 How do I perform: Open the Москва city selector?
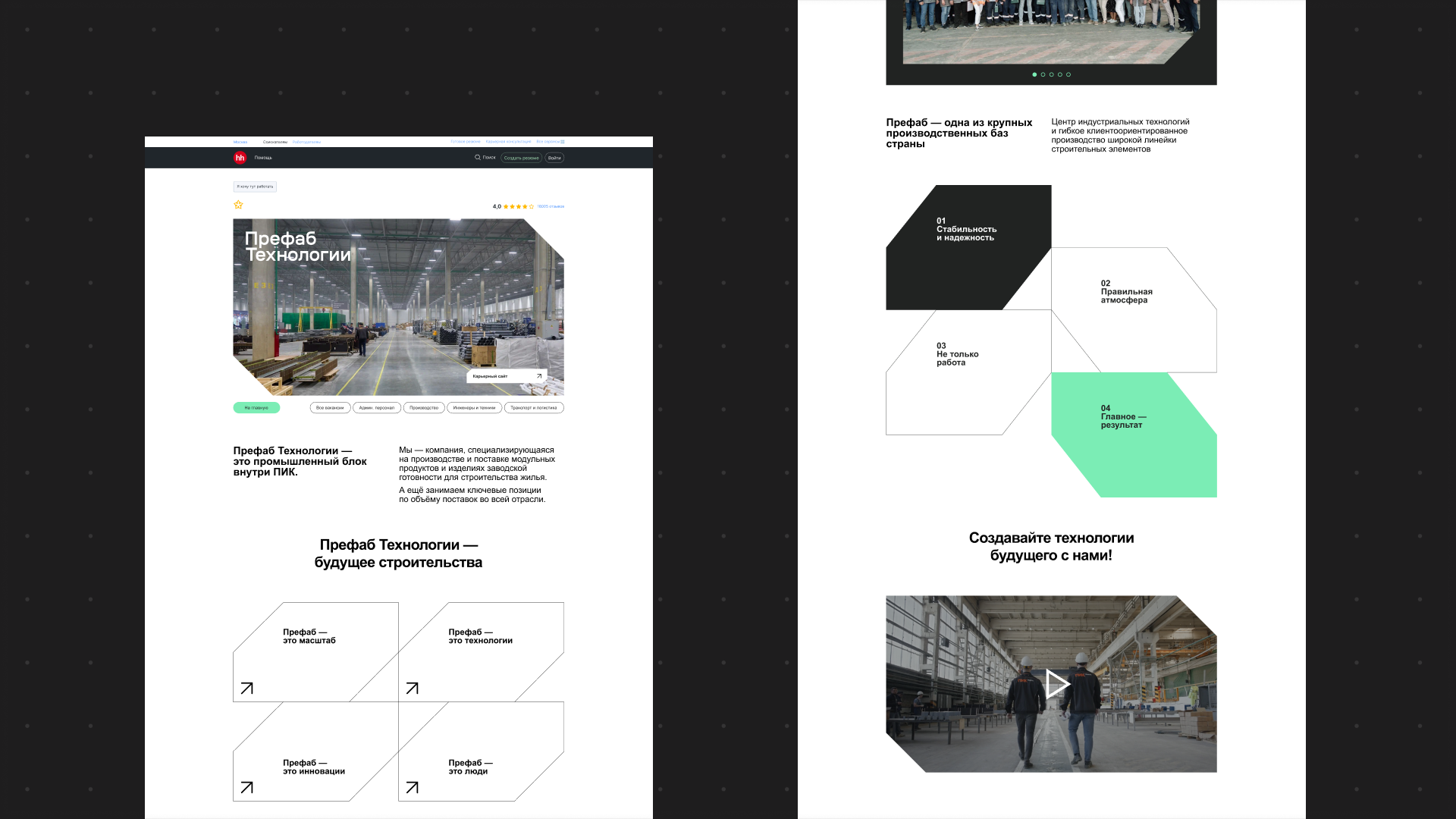pyautogui.click(x=240, y=142)
